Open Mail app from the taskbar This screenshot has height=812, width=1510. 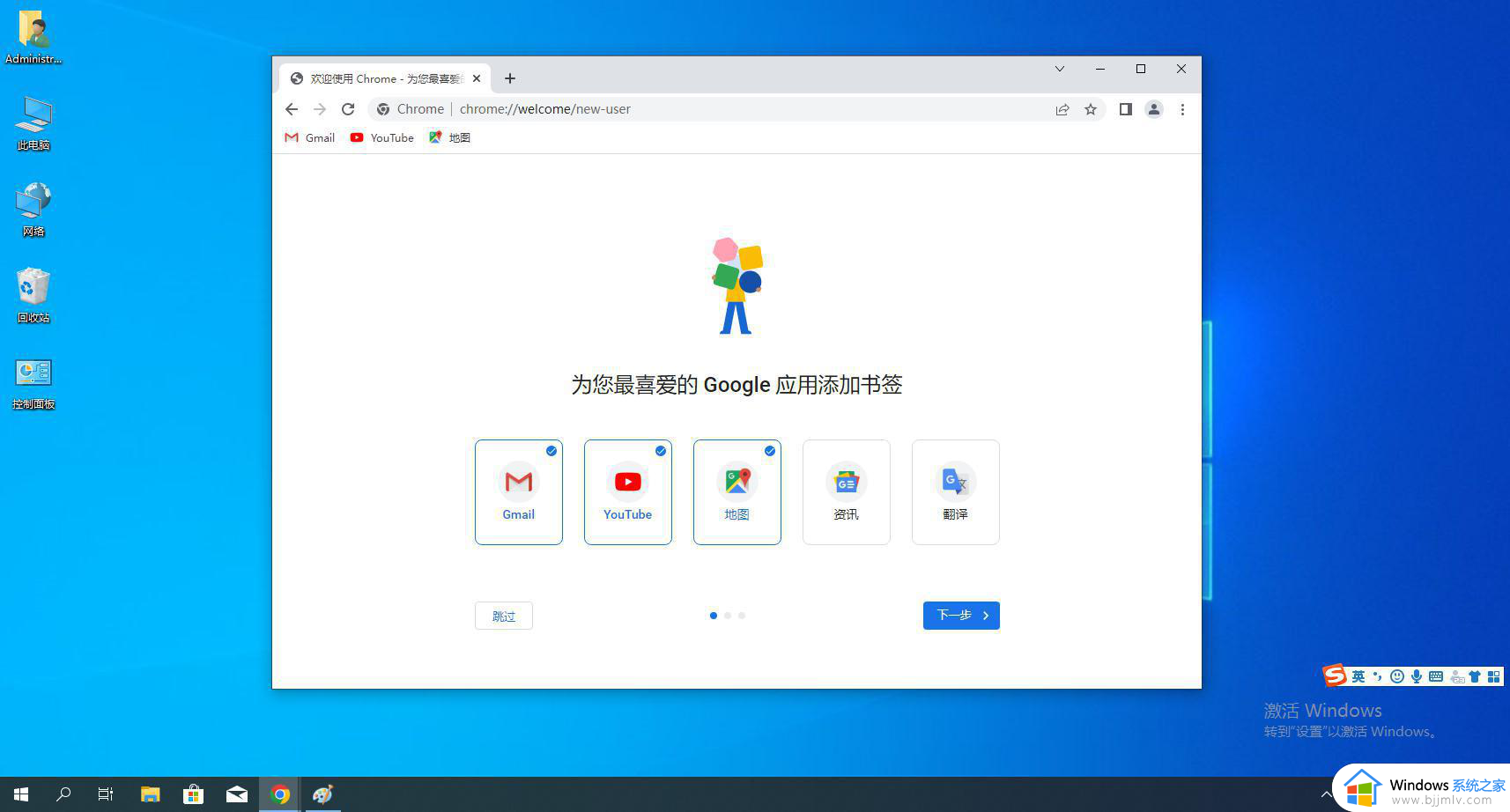(237, 794)
